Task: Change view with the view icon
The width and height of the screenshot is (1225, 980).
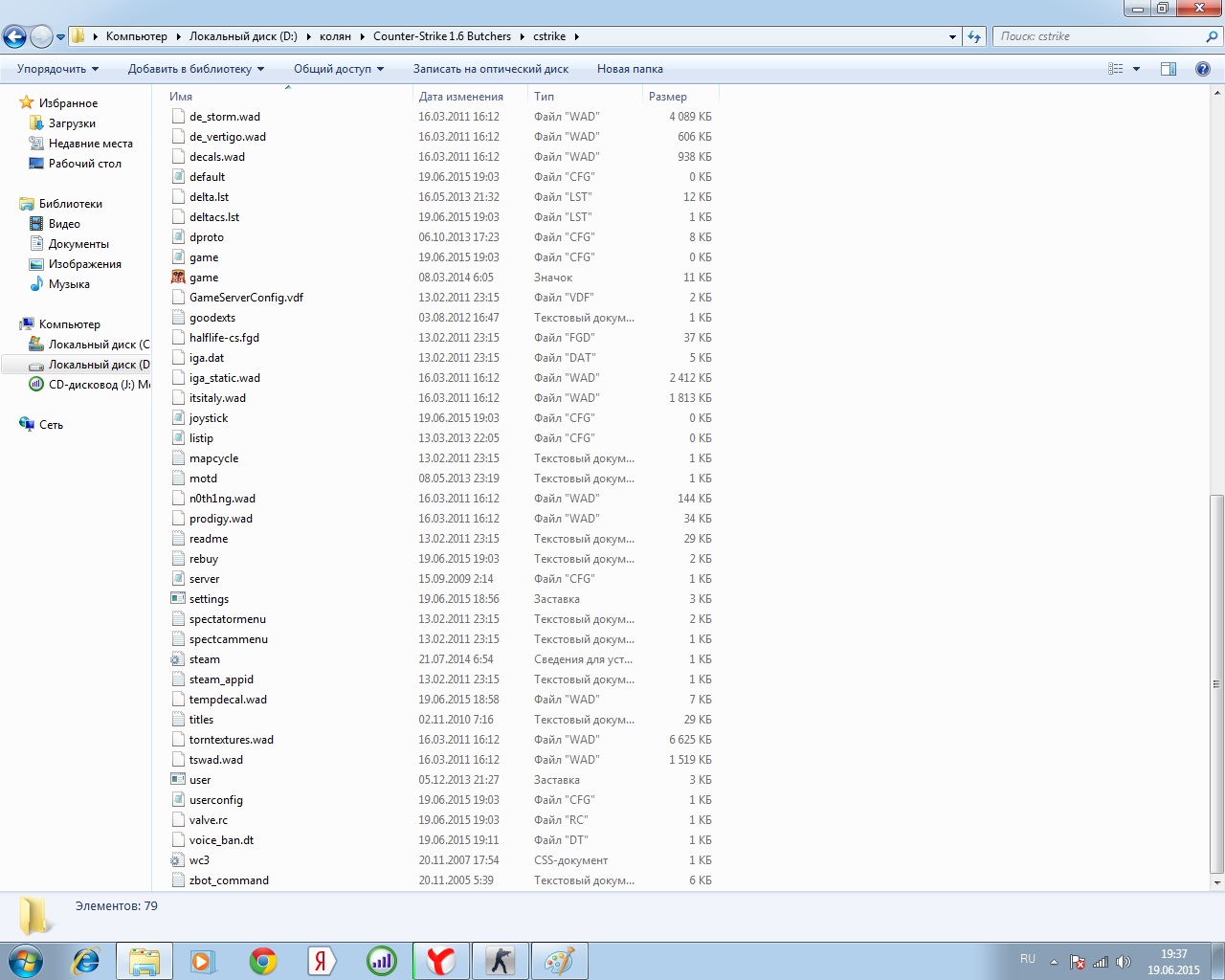Action: [1115, 69]
